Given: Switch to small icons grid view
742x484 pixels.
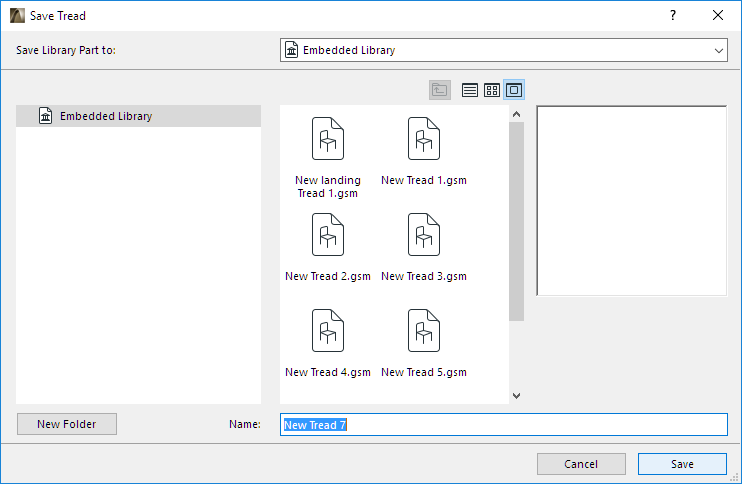Looking at the screenshot, I should point(492,90).
